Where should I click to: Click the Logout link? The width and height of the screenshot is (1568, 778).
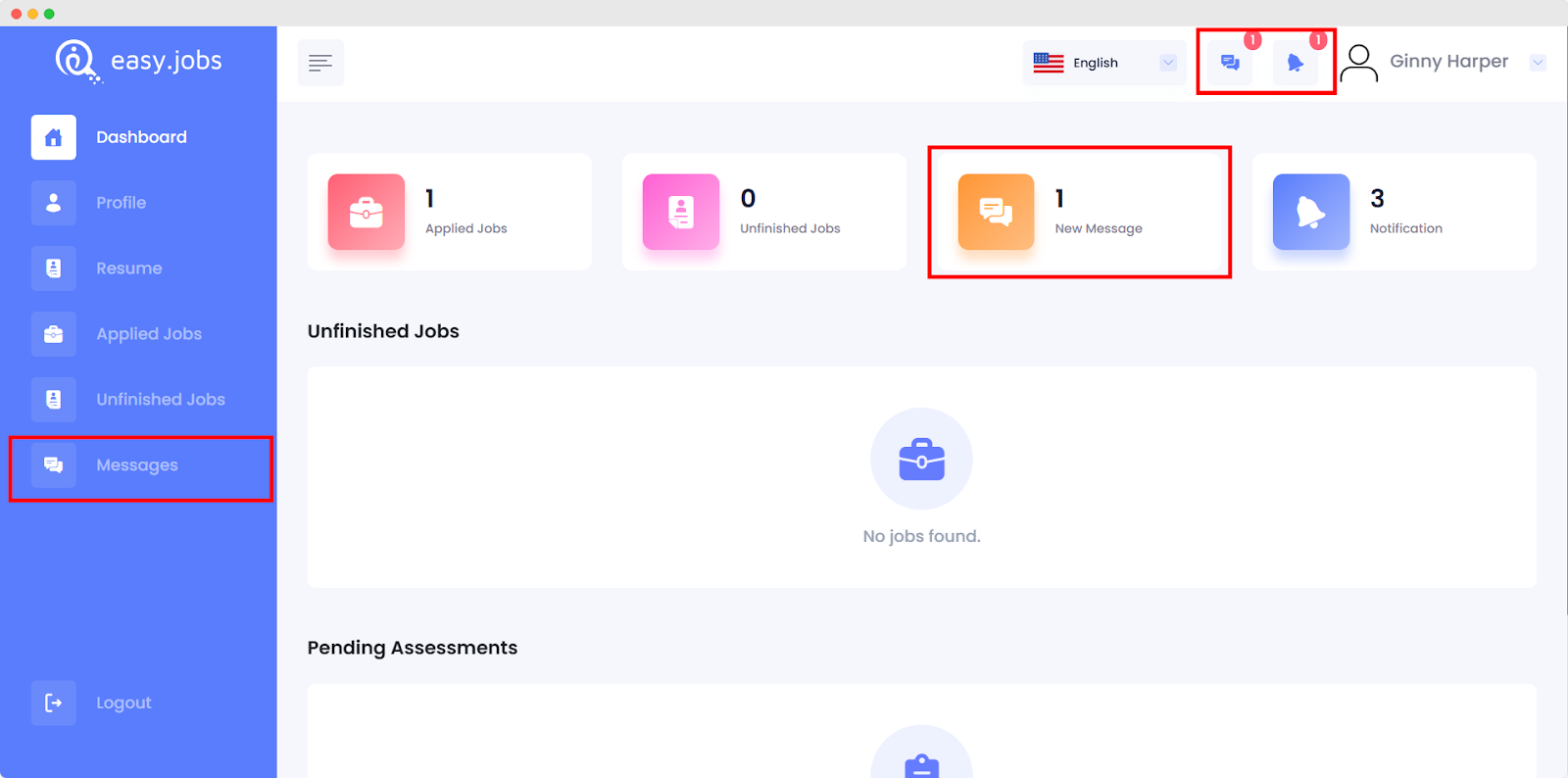[123, 703]
